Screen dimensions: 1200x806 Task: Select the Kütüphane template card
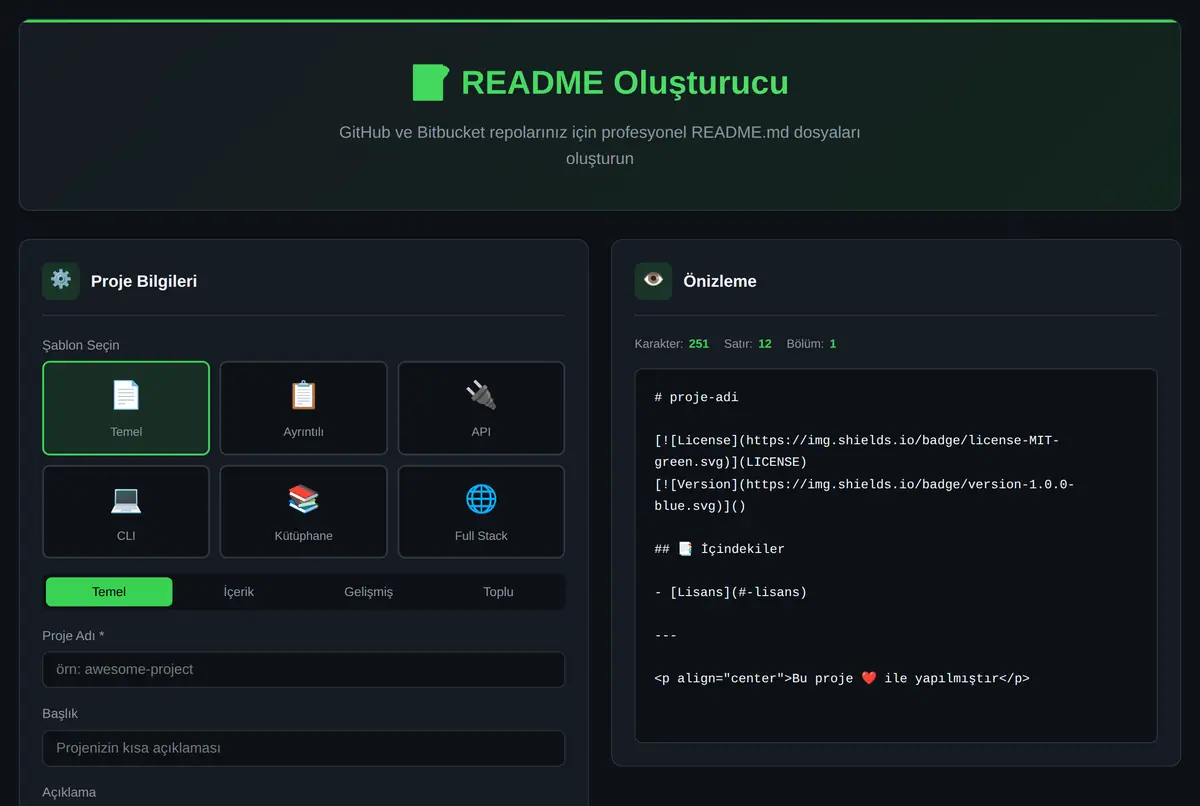[303, 512]
